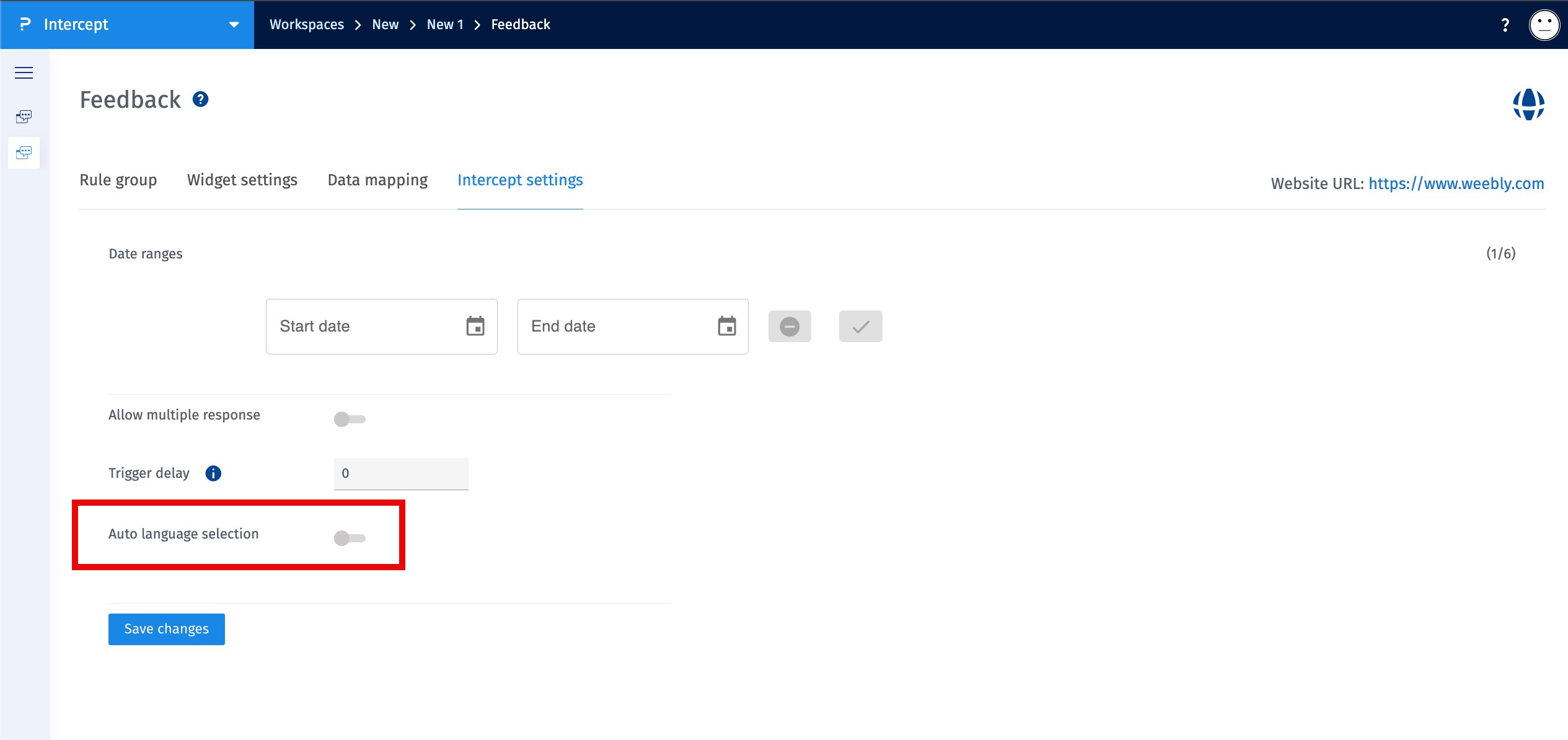Select the highlighted intercept icon in sidebar
Image resolution: width=1568 pixels, height=740 pixels.
pos(24,152)
